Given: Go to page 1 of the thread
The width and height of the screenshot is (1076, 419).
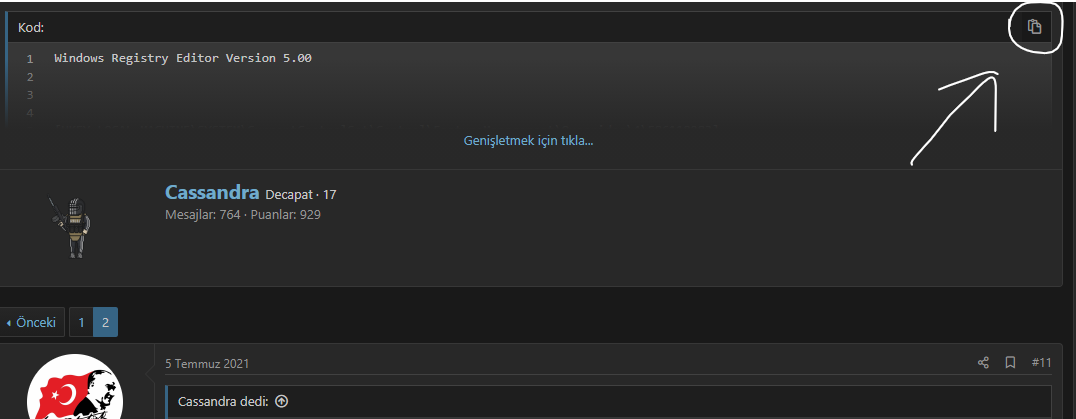Looking at the screenshot, I should 81,323.
